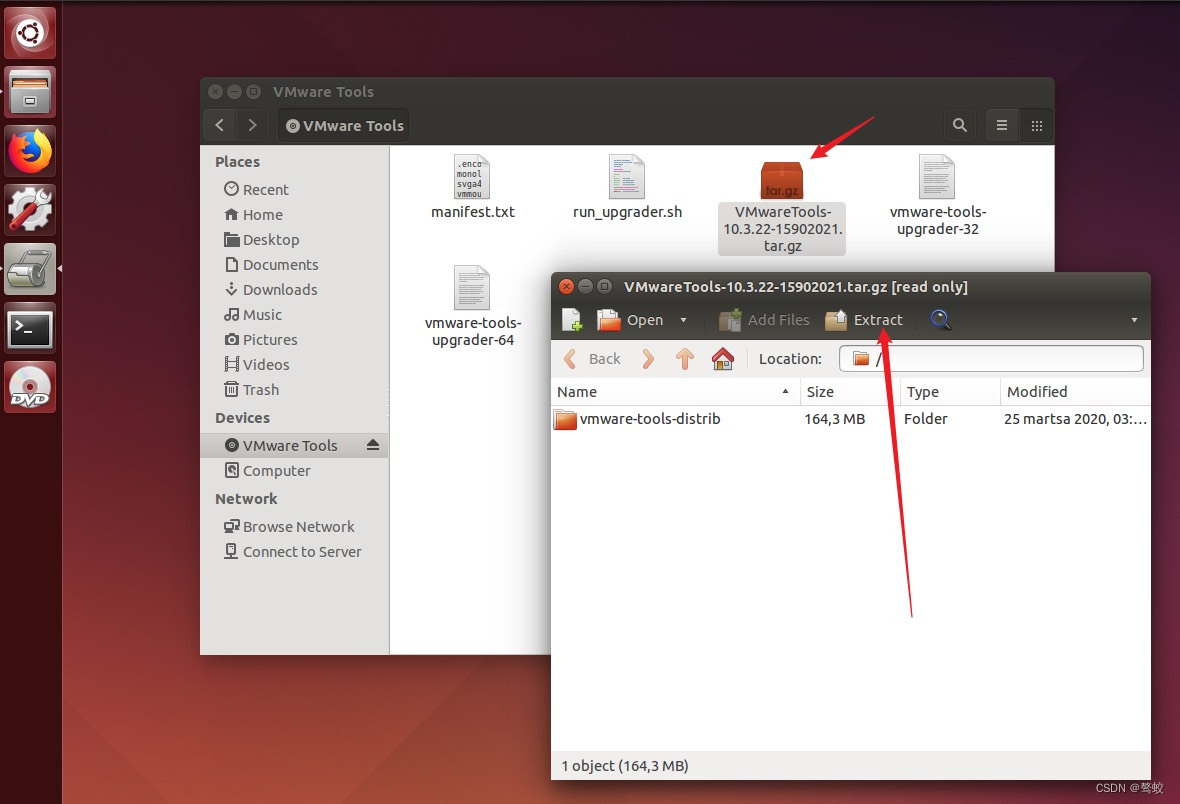Click the DVD disc dock icon
1180x804 pixels.
(30, 387)
